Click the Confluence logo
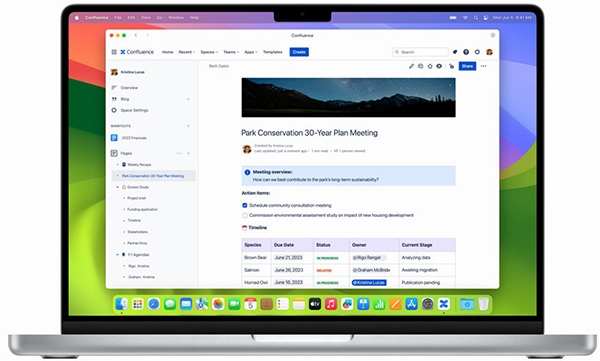 137,52
